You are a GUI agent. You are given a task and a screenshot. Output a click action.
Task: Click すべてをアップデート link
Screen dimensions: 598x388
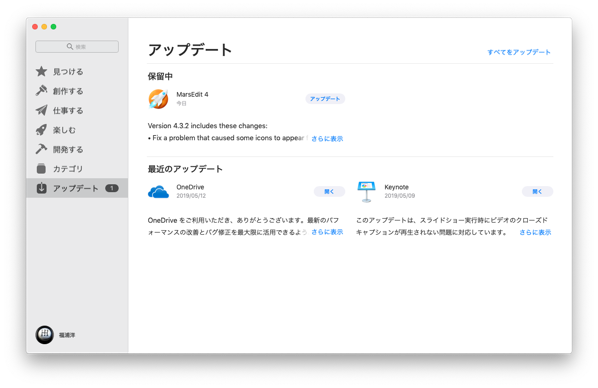(519, 52)
